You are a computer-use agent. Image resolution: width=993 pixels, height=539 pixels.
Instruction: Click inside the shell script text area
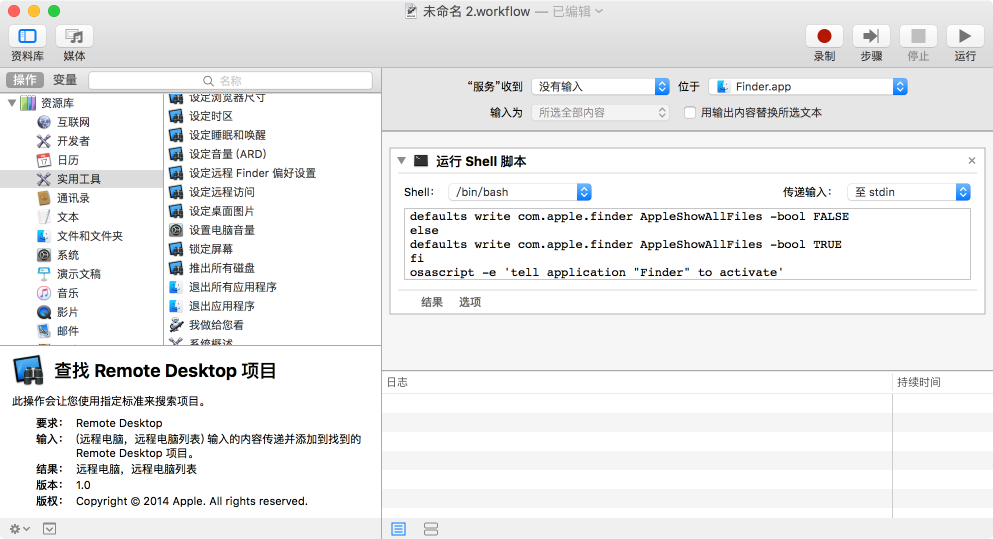click(687, 244)
